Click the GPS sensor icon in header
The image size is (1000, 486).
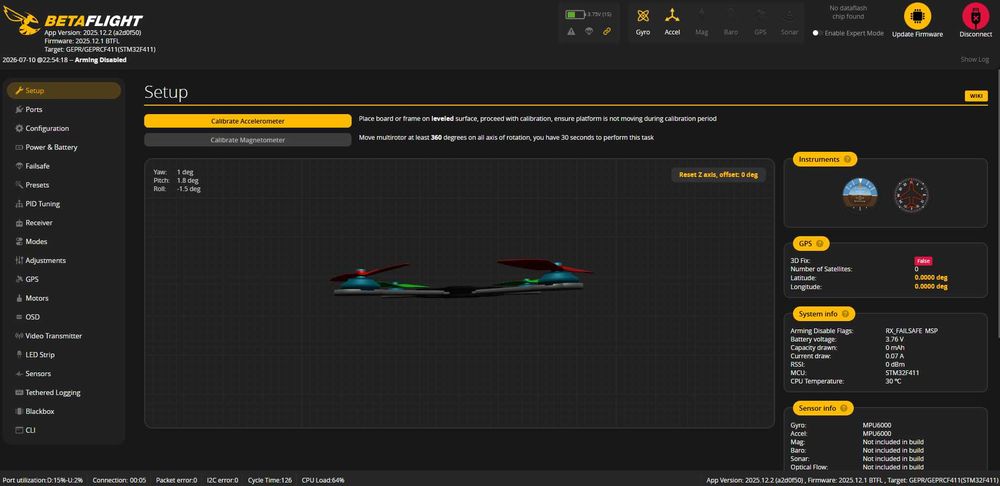pyautogui.click(x=760, y=14)
